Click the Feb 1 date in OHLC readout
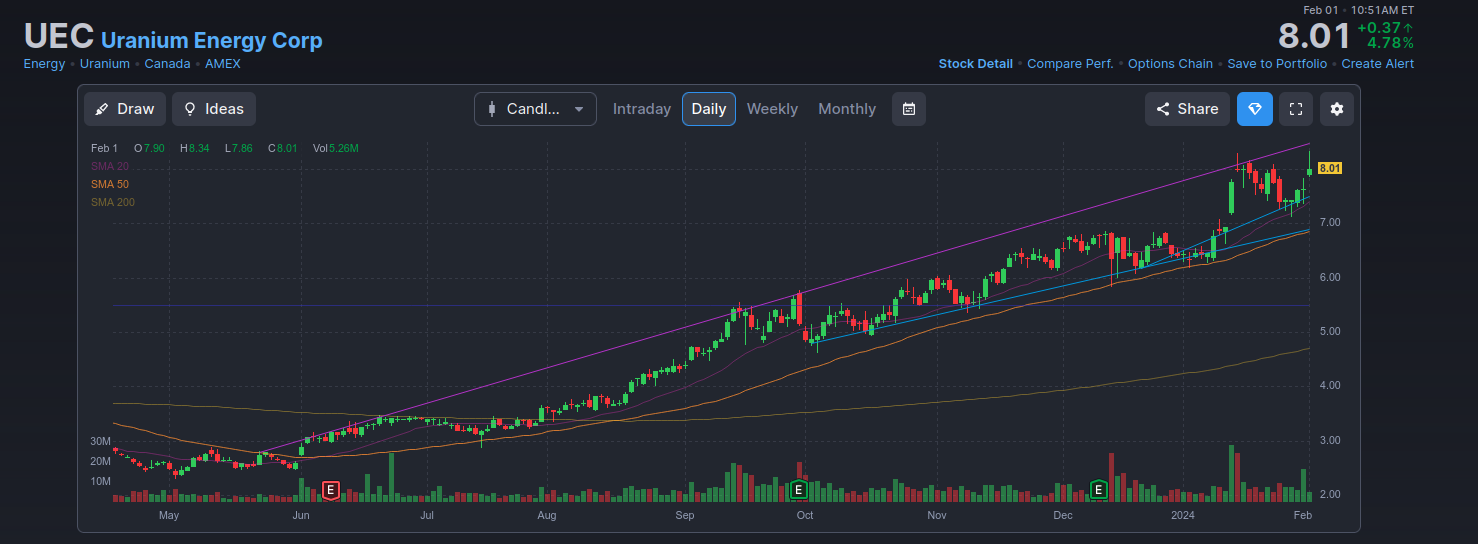 point(104,148)
